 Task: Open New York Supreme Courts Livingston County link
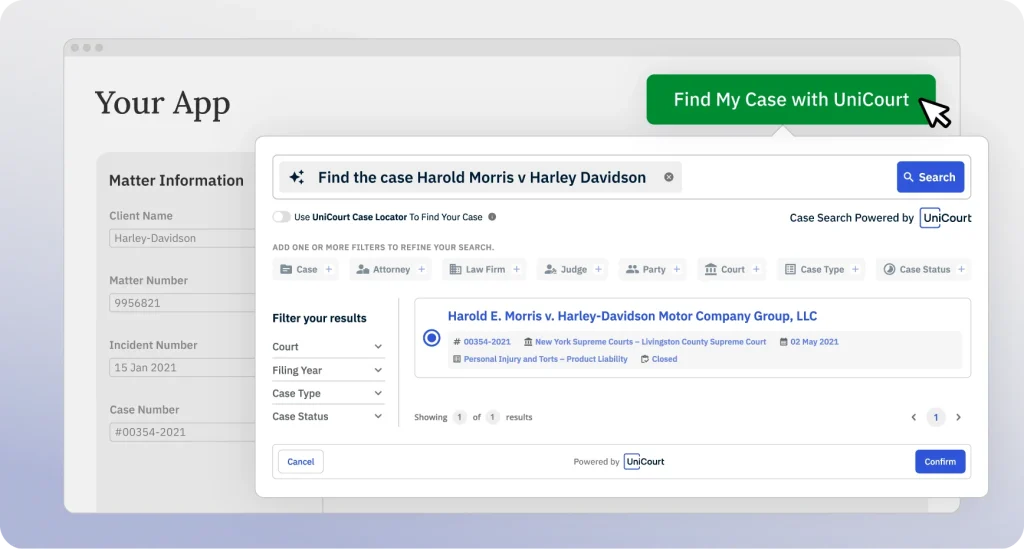pyautogui.click(x=650, y=341)
